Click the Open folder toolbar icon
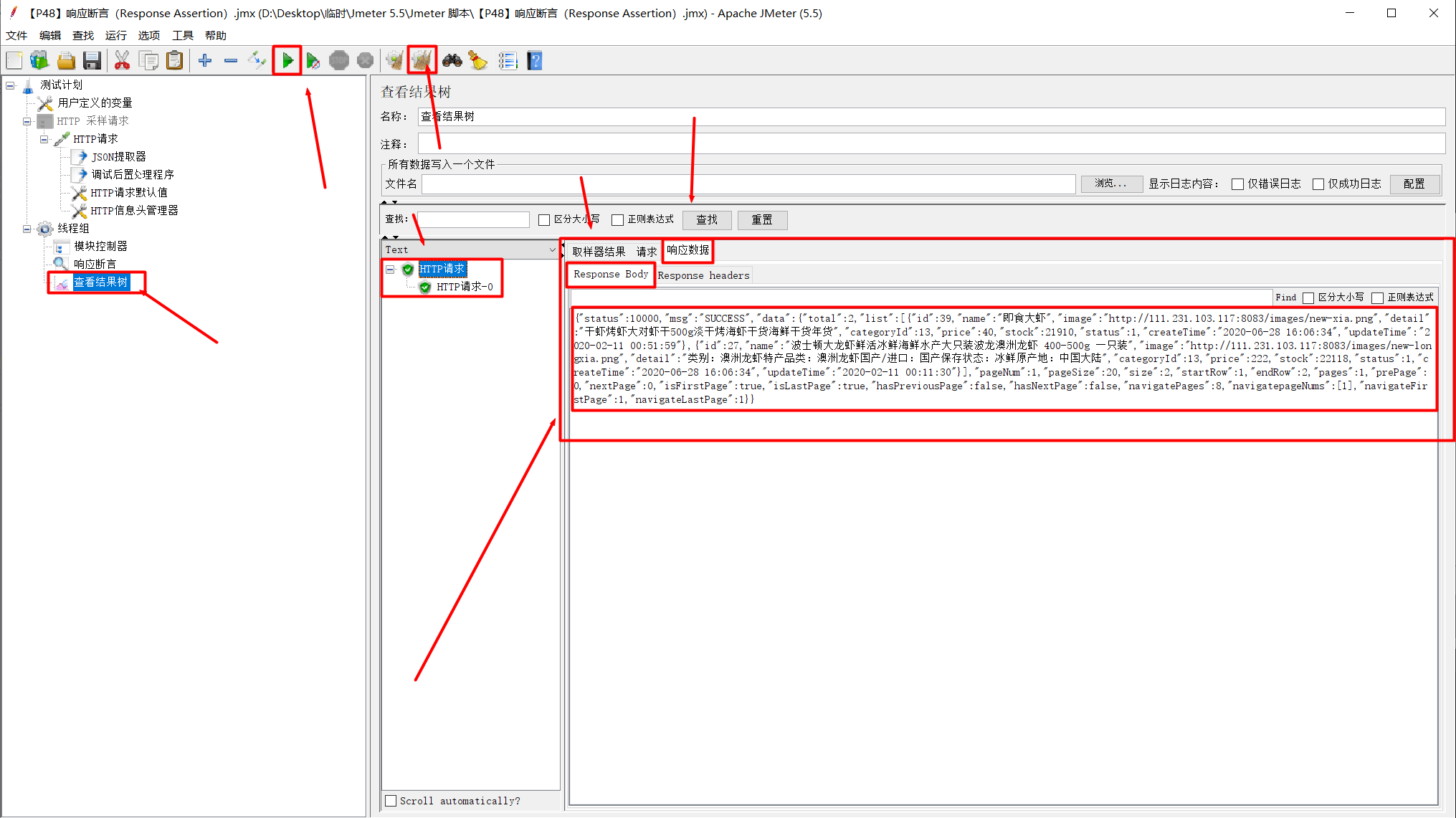1456x818 pixels. pyautogui.click(x=66, y=61)
